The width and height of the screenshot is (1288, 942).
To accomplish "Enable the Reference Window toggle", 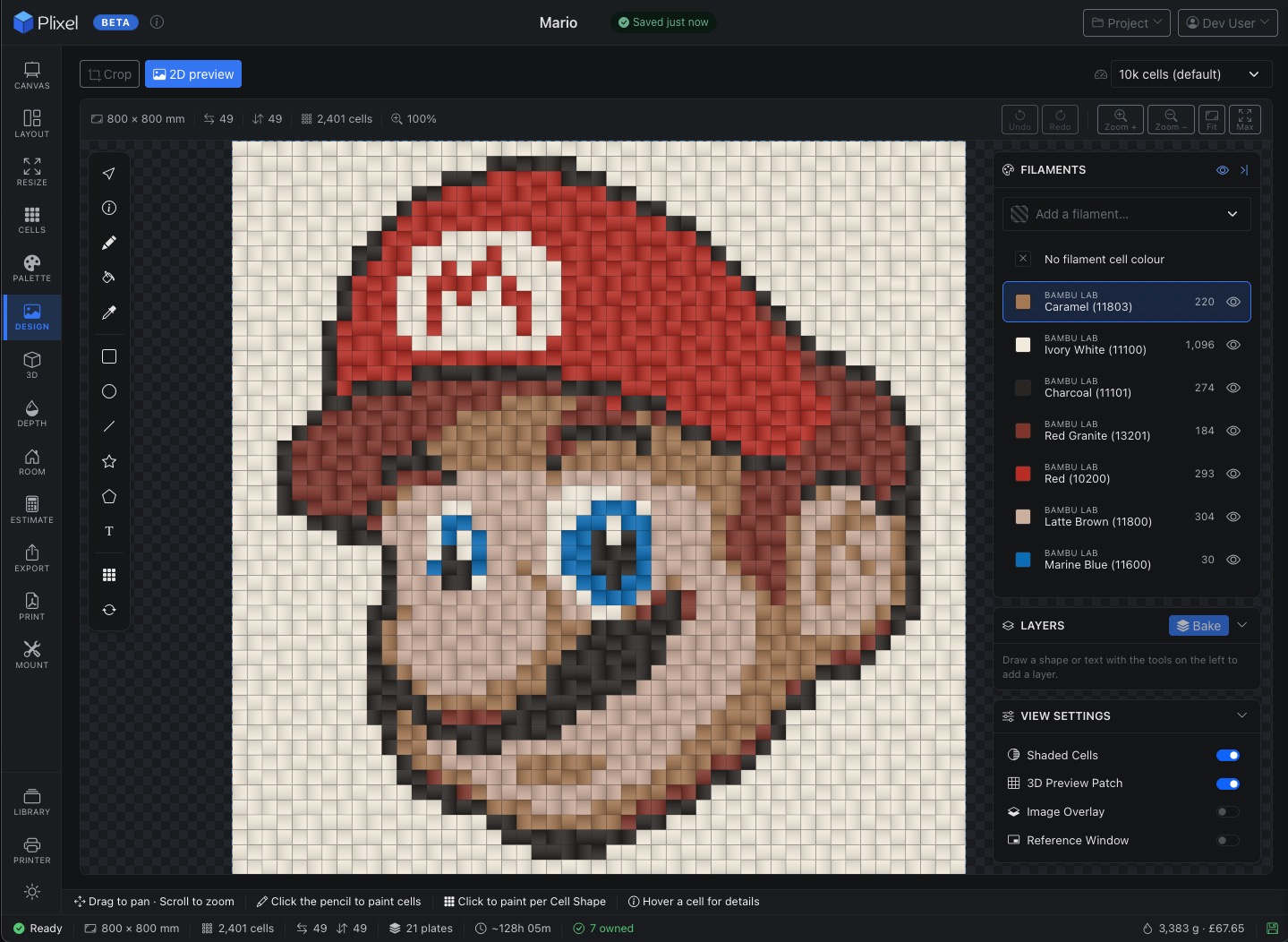I will coord(1228,841).
